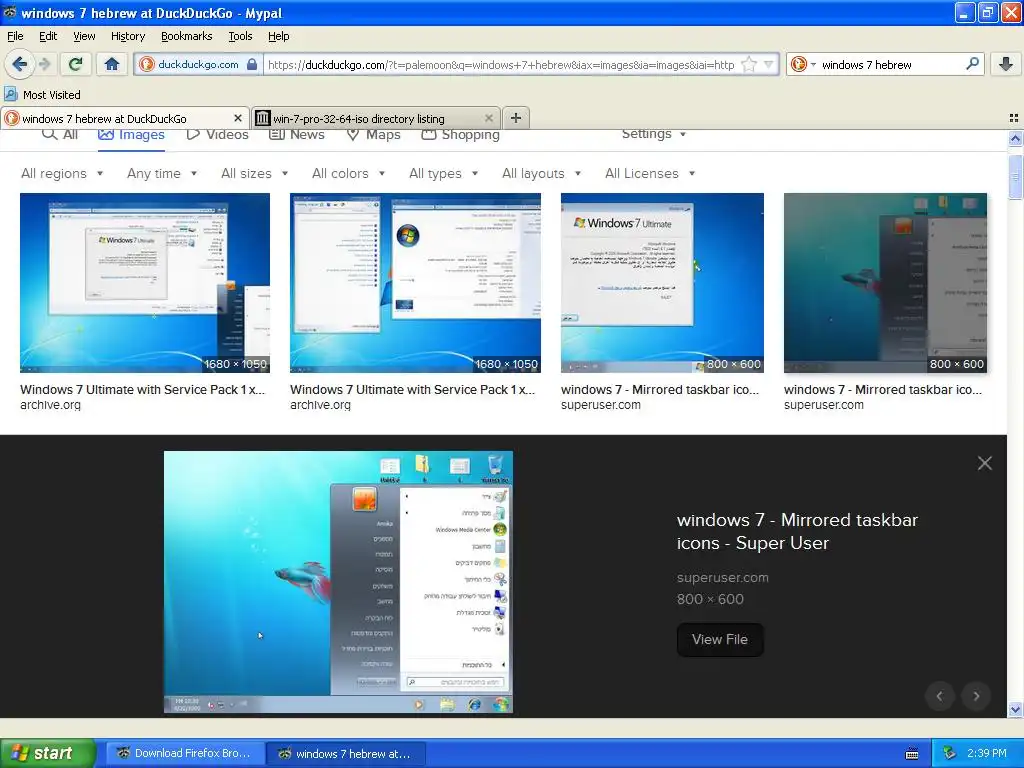Open the Mirrored taskbar icons - Super User title
The width and height of the screenshot is (1024, 768).
click(797, 532)
